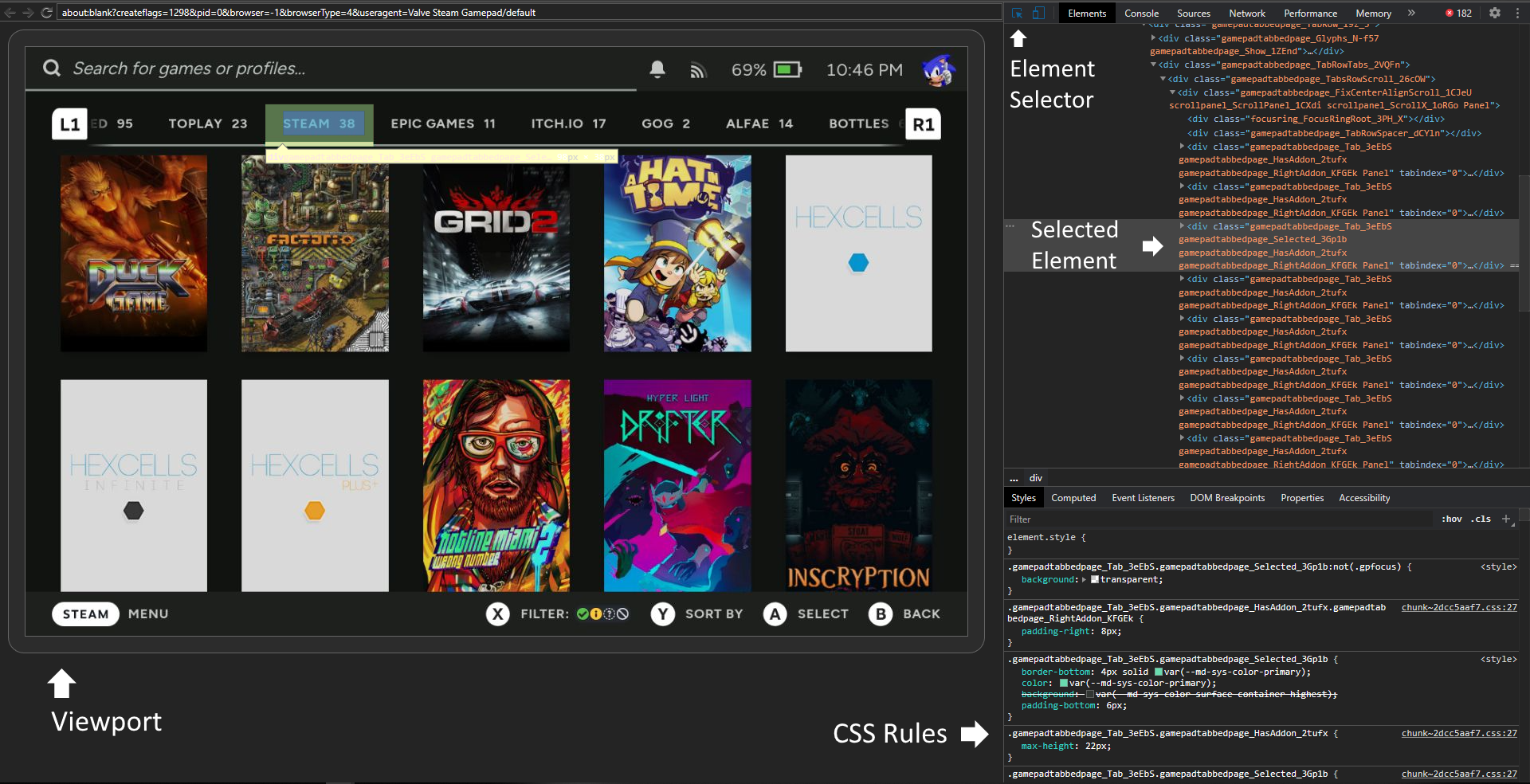This screenshot has width=1530, height=784.
Task: Click the red error count badge
Action: [1458, 13]
